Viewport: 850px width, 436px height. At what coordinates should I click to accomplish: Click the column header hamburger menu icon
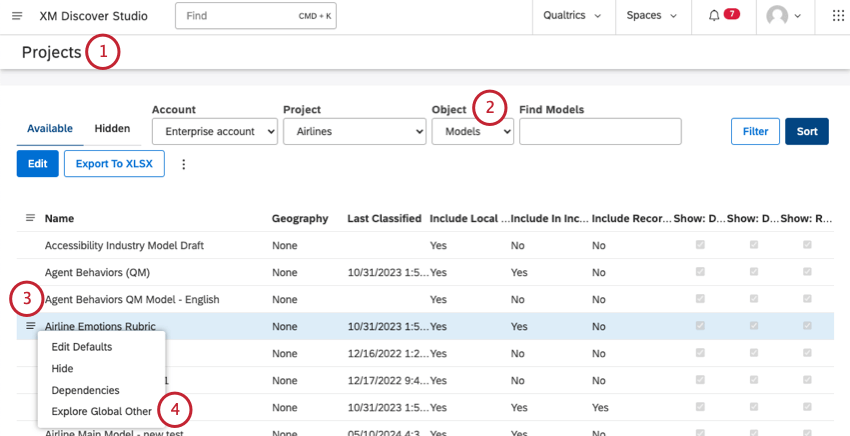(x=30, y=218)
